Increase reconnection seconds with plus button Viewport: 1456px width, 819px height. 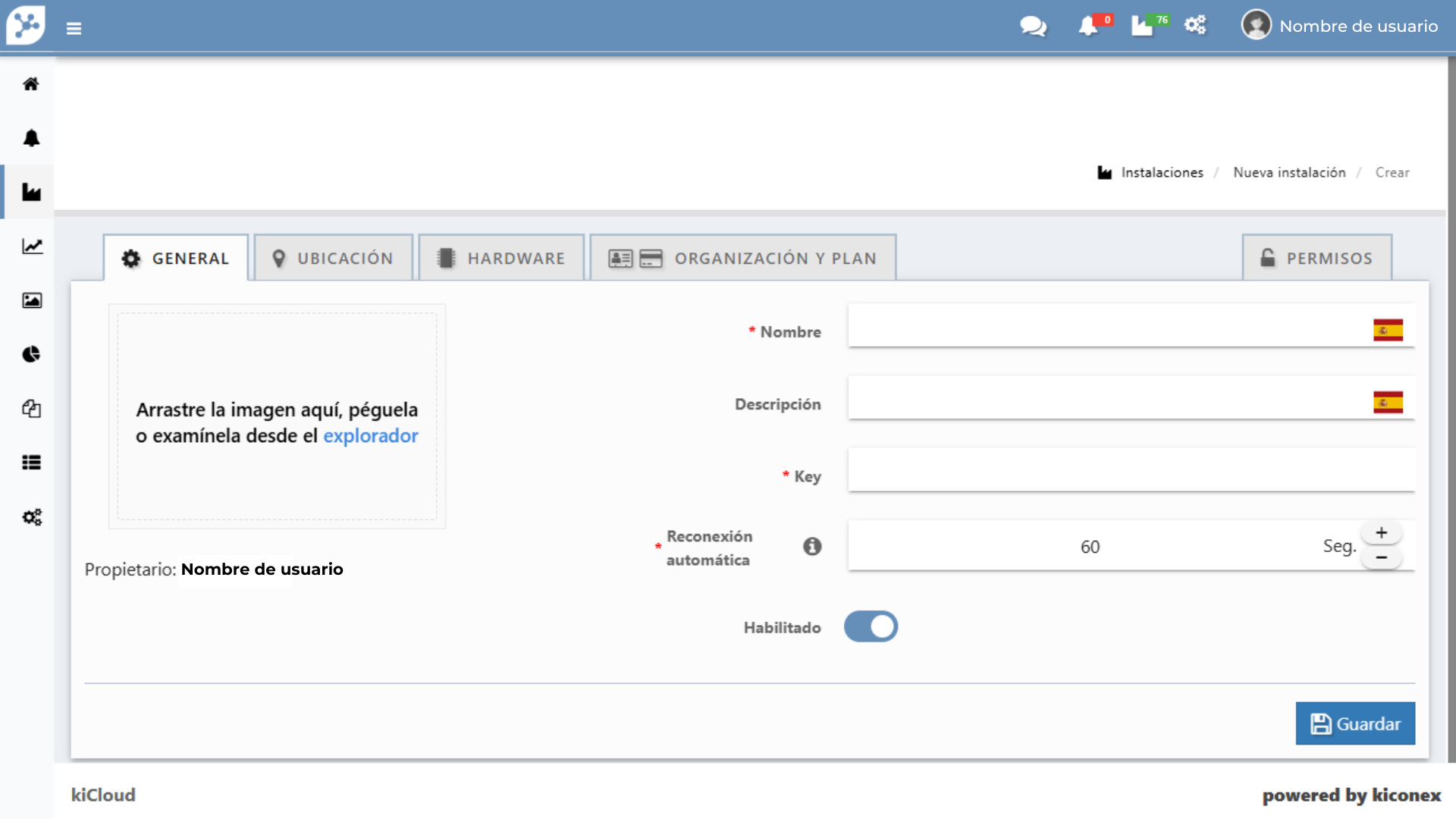[1382, 533]
